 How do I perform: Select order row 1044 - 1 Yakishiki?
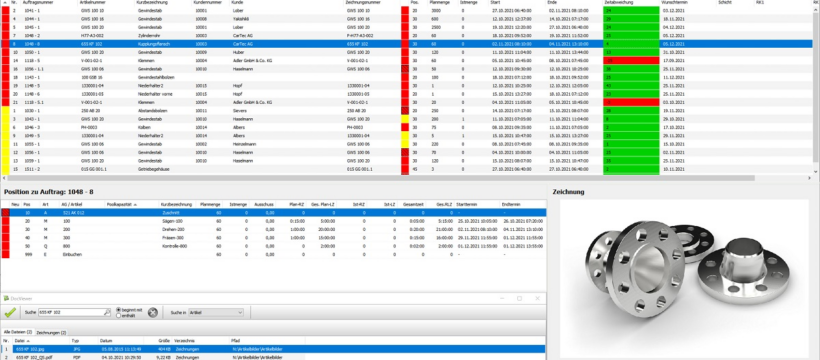tap(407, 19)
